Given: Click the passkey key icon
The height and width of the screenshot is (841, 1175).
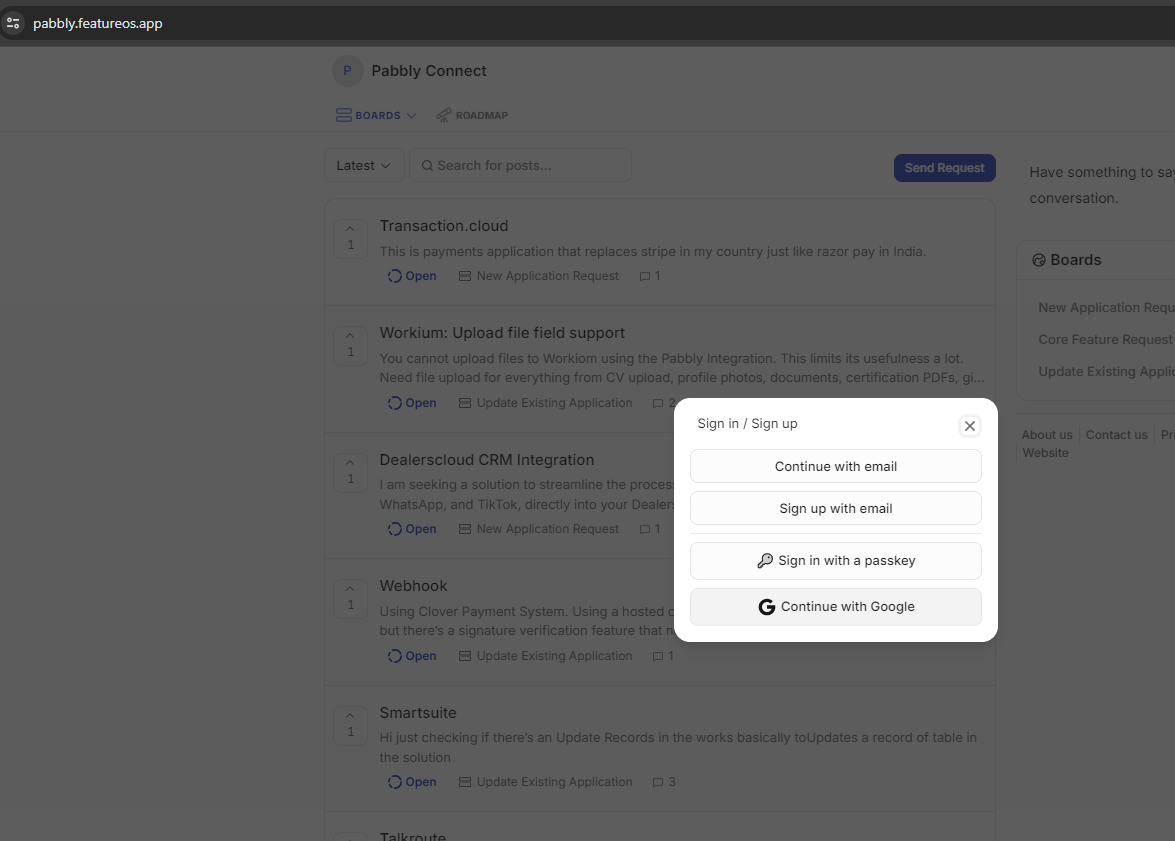Looking at the screenshot, I should pyautogui.click(x=764, y=561).
